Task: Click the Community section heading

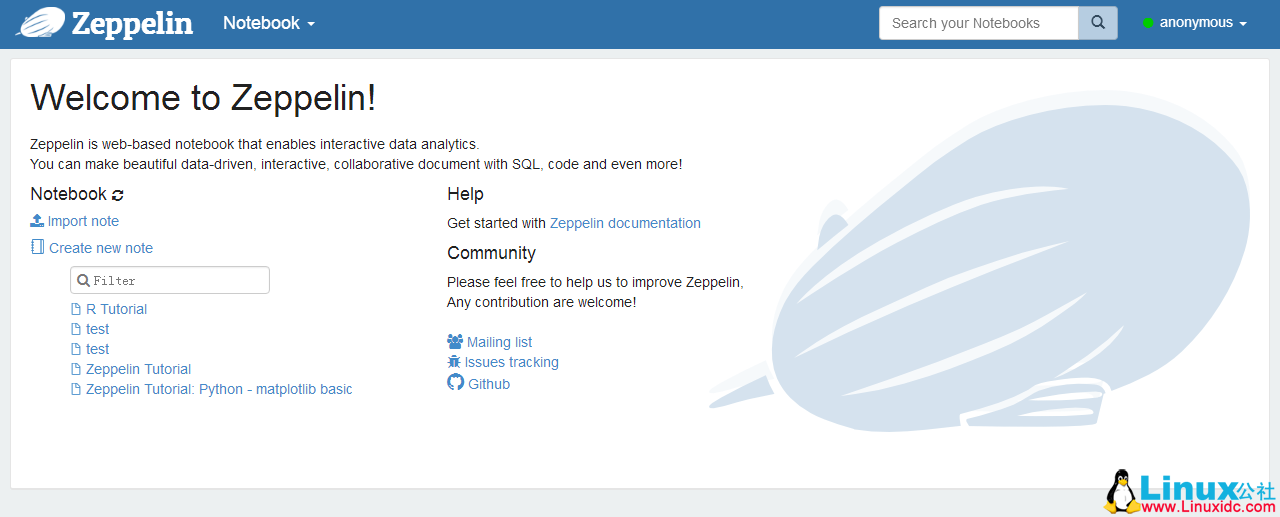Action: pyautogui.click(x=491, y=253)
